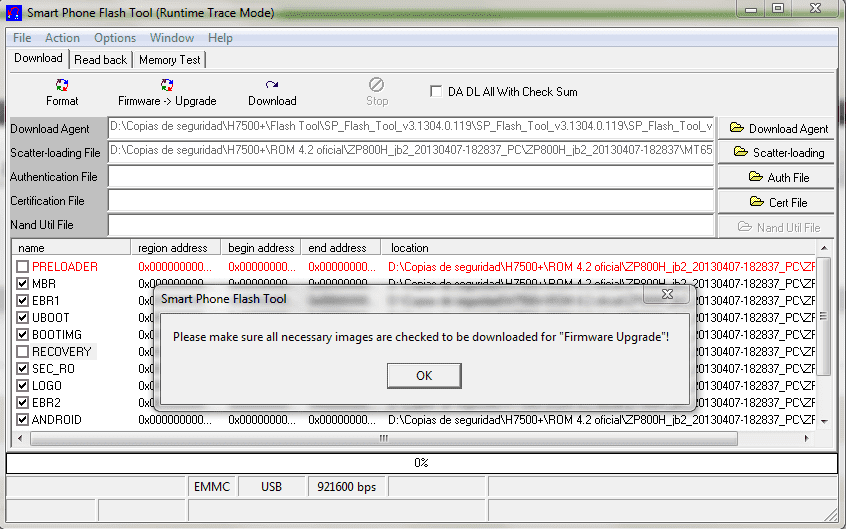The width and height of the screenshot is (846, 529).
Task: Select the ANDROID row end address cell
Action: [x=342, y=419]
